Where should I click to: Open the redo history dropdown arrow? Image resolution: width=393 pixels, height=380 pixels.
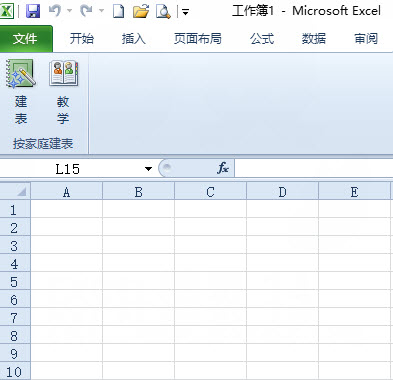tap(101, 11)
